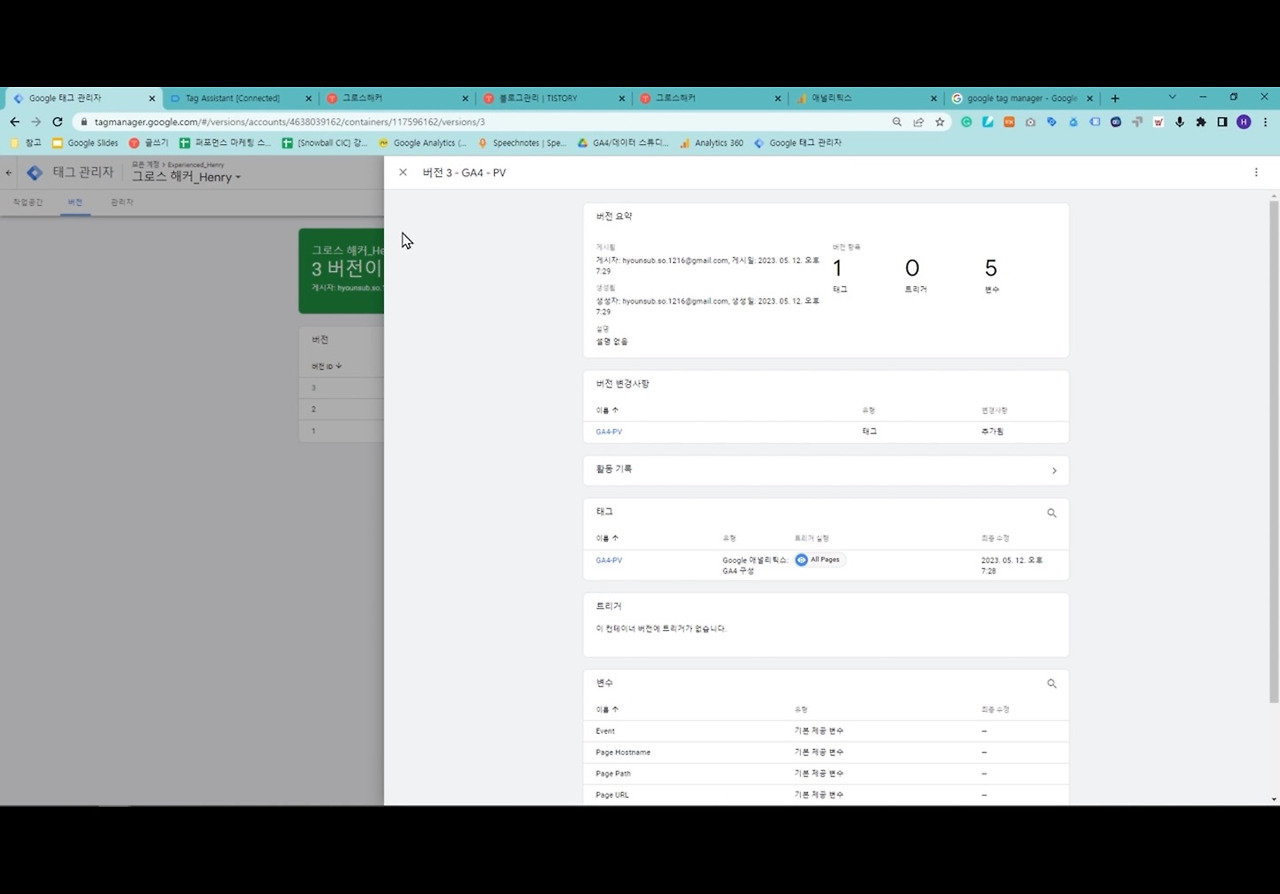Viewport: 1280px width, 894px height.
Task: Select the Event variable row
Action: click(826, 731)
